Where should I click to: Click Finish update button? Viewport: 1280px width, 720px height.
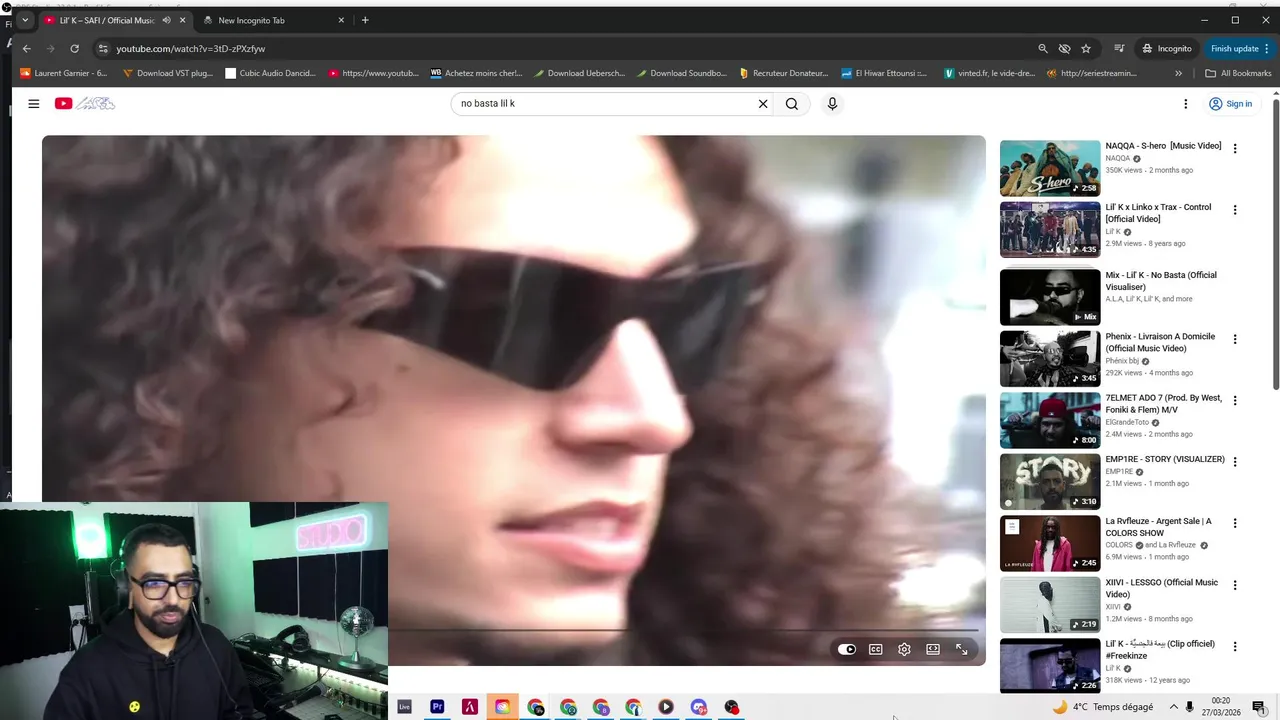point(1240,48)
